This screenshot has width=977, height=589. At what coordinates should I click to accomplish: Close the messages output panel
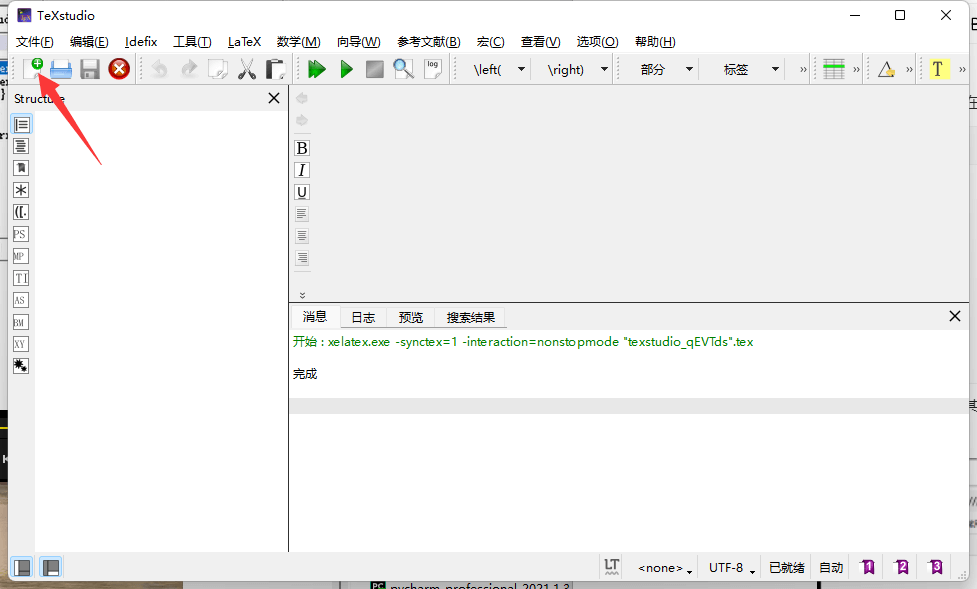(x=955, y=316)
